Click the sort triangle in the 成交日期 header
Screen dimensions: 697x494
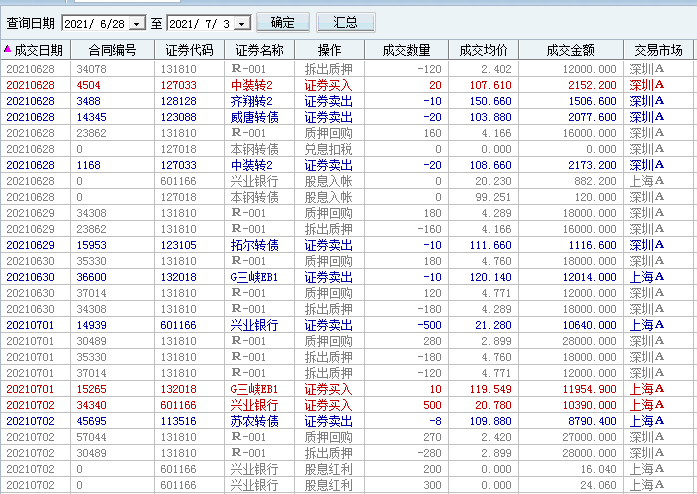tap(8, 48)
